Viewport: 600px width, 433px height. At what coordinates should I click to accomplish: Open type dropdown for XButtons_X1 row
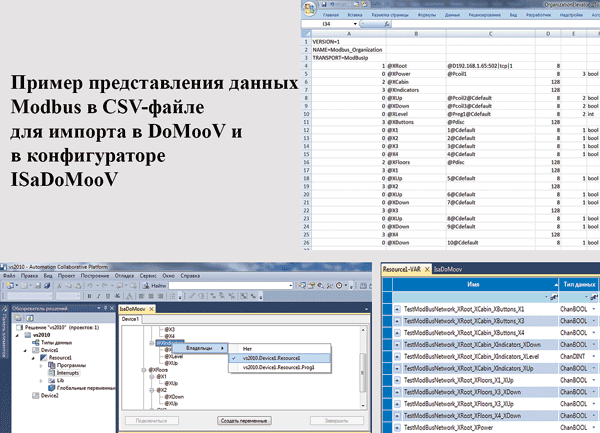pos(594,309)
